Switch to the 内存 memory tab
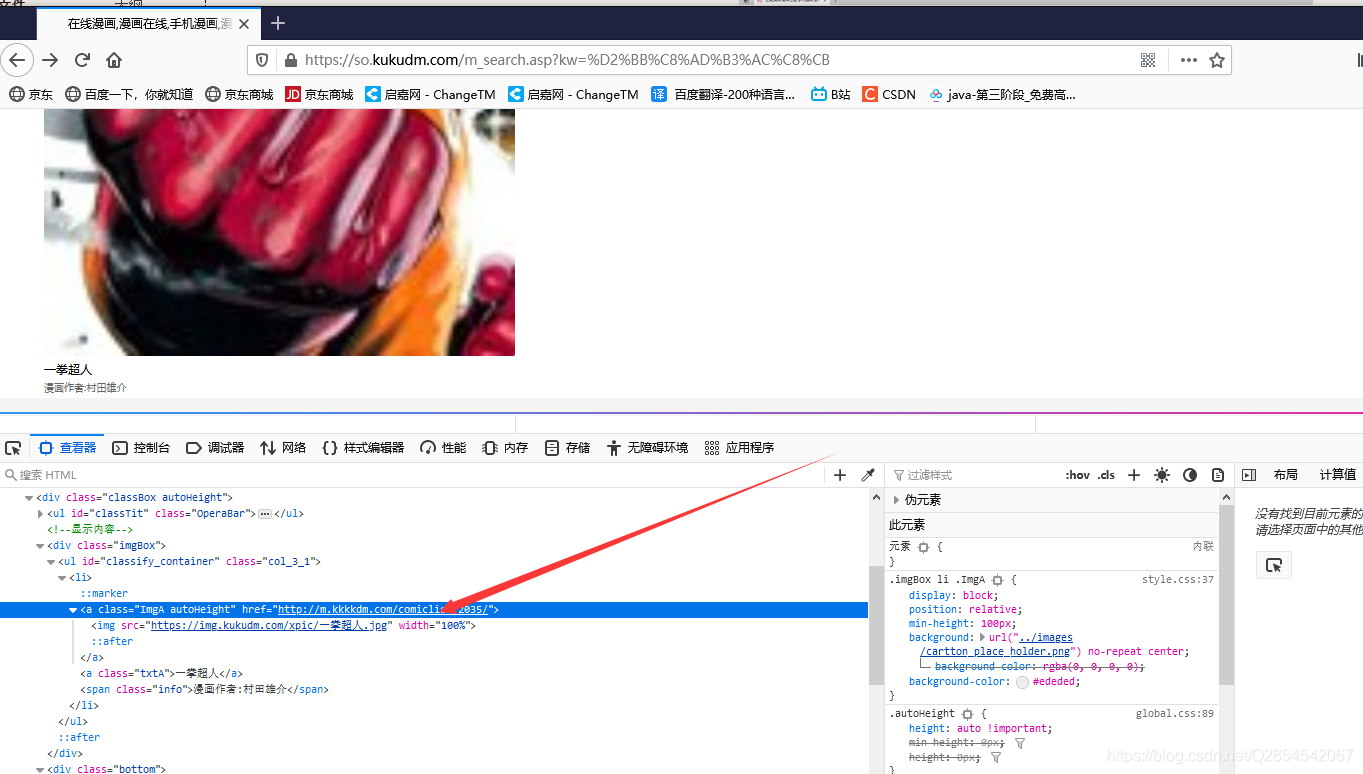 click(x=505, y=448)
